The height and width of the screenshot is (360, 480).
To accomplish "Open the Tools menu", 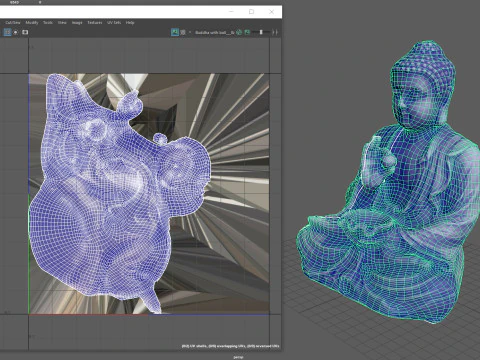I will 48,23.
